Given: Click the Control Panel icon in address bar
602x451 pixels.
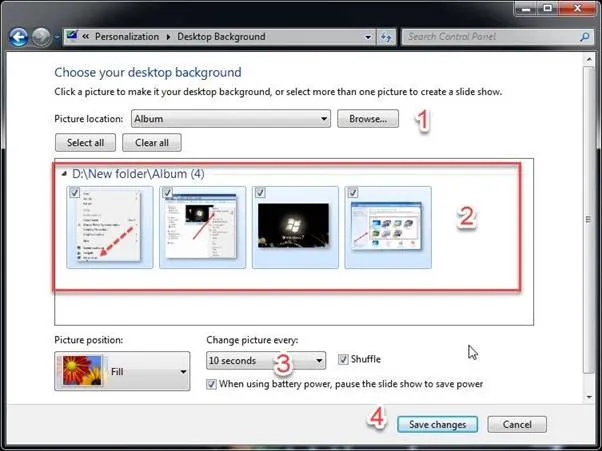Looking at the screenshot, I should 71,37.
